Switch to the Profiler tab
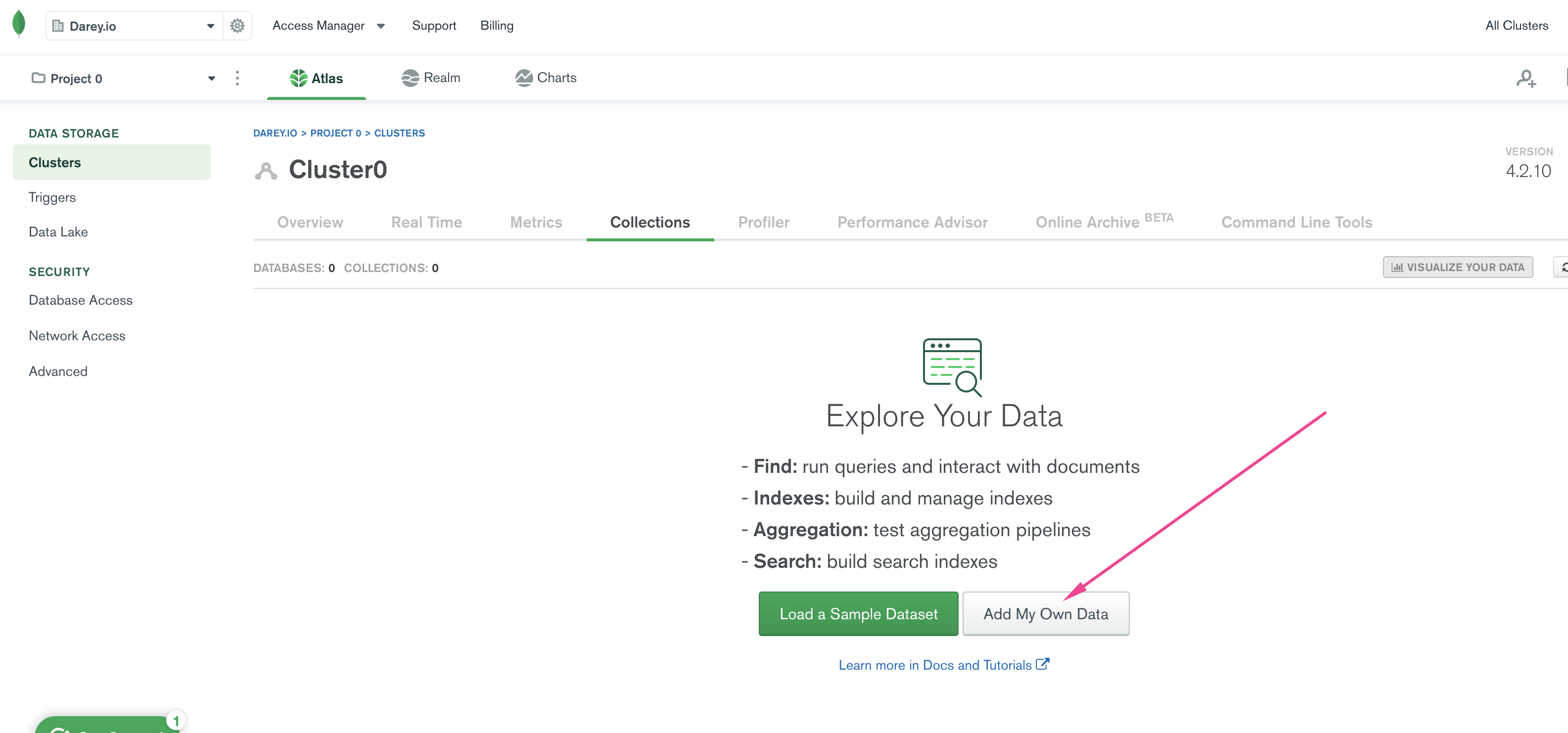Screen dimensions: 1568x733 coord(763,222)
